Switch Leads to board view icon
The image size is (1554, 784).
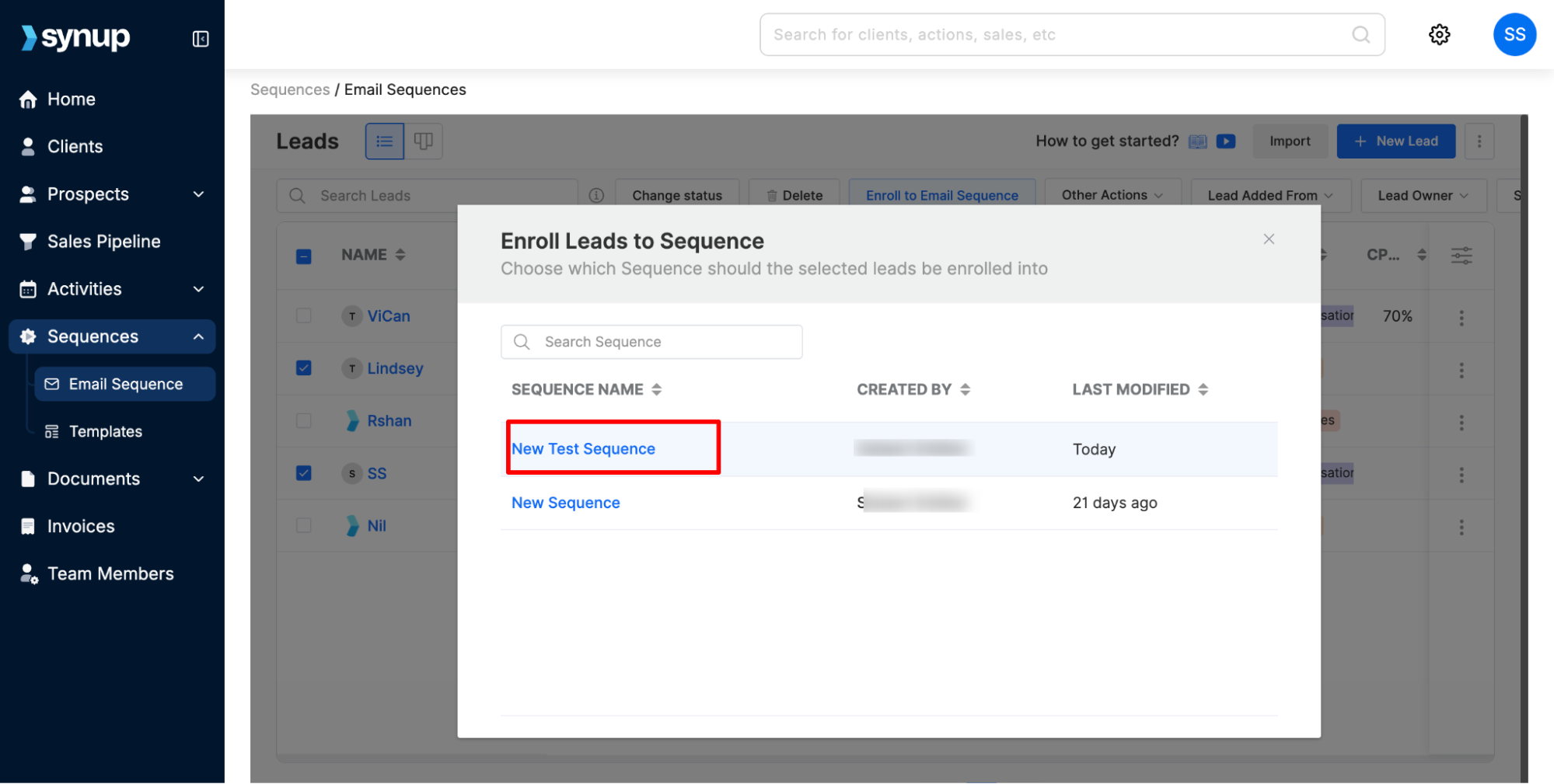tap(424, 141)
